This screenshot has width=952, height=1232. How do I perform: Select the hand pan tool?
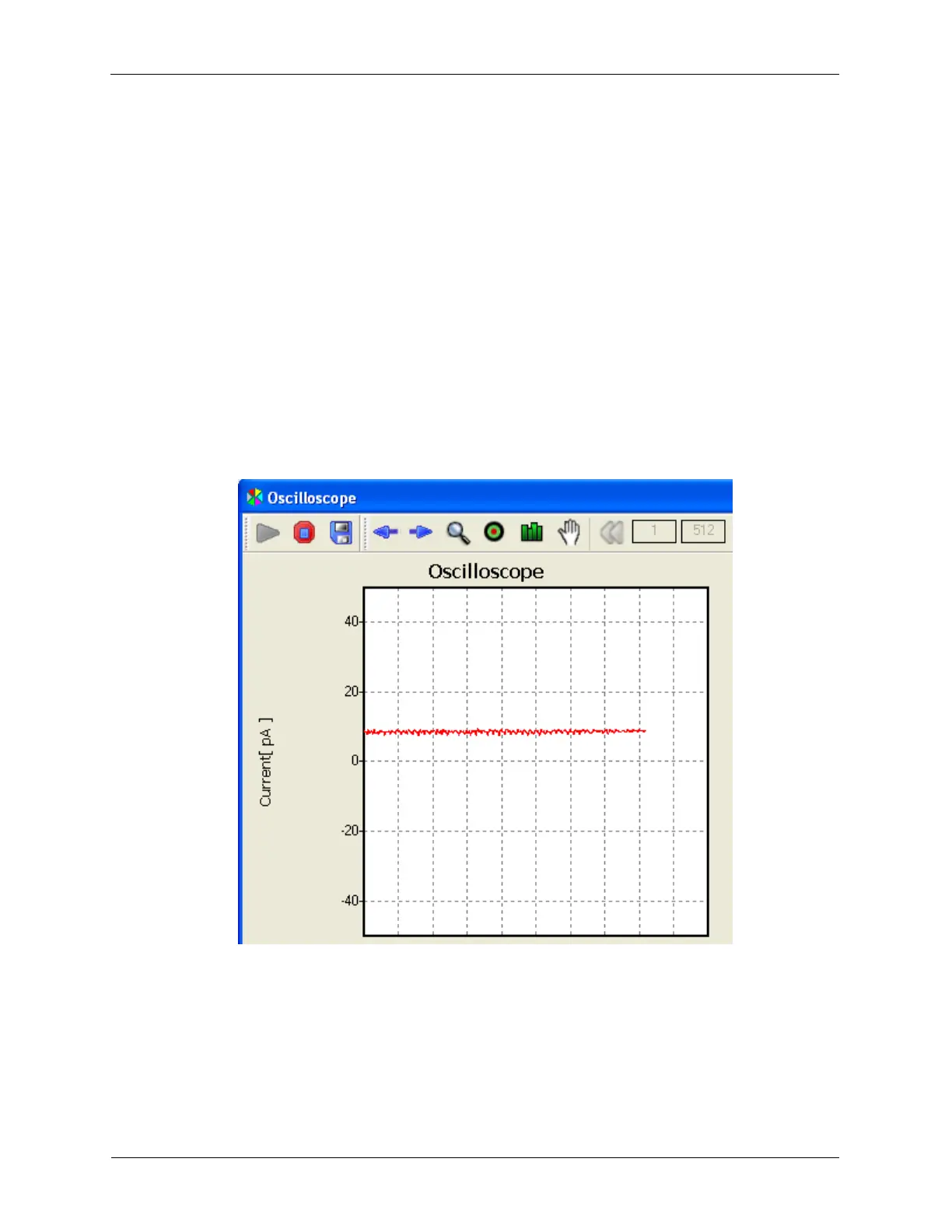click(569, 532)
